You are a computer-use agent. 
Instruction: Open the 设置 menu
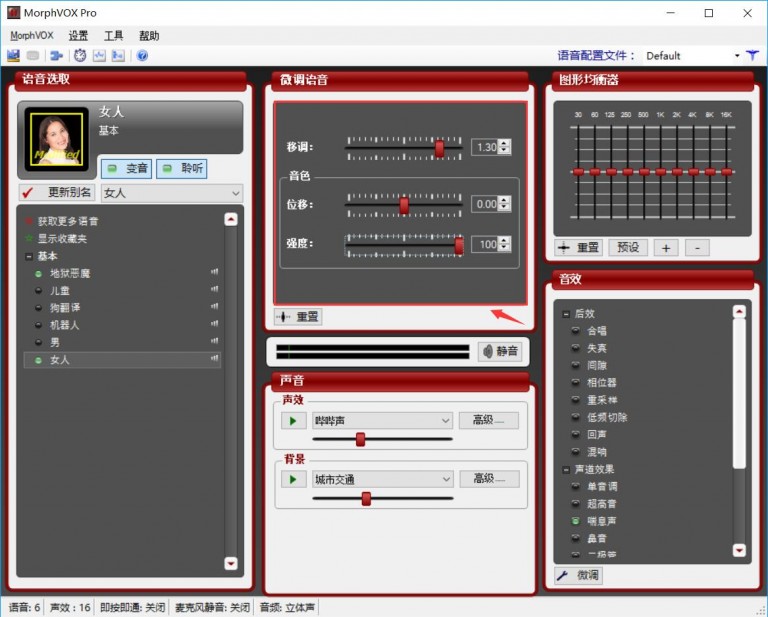78,35
